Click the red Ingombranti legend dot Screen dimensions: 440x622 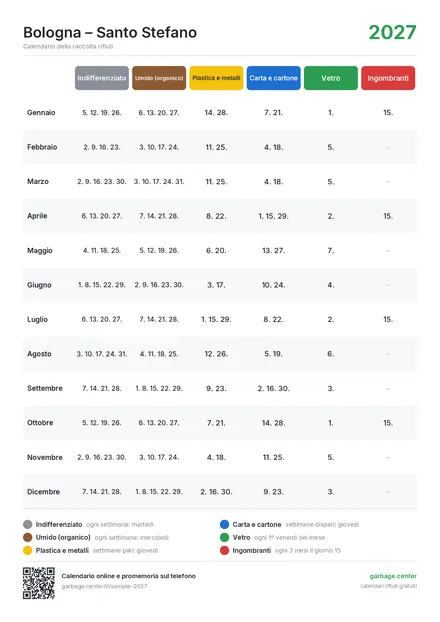pos(224,551)
